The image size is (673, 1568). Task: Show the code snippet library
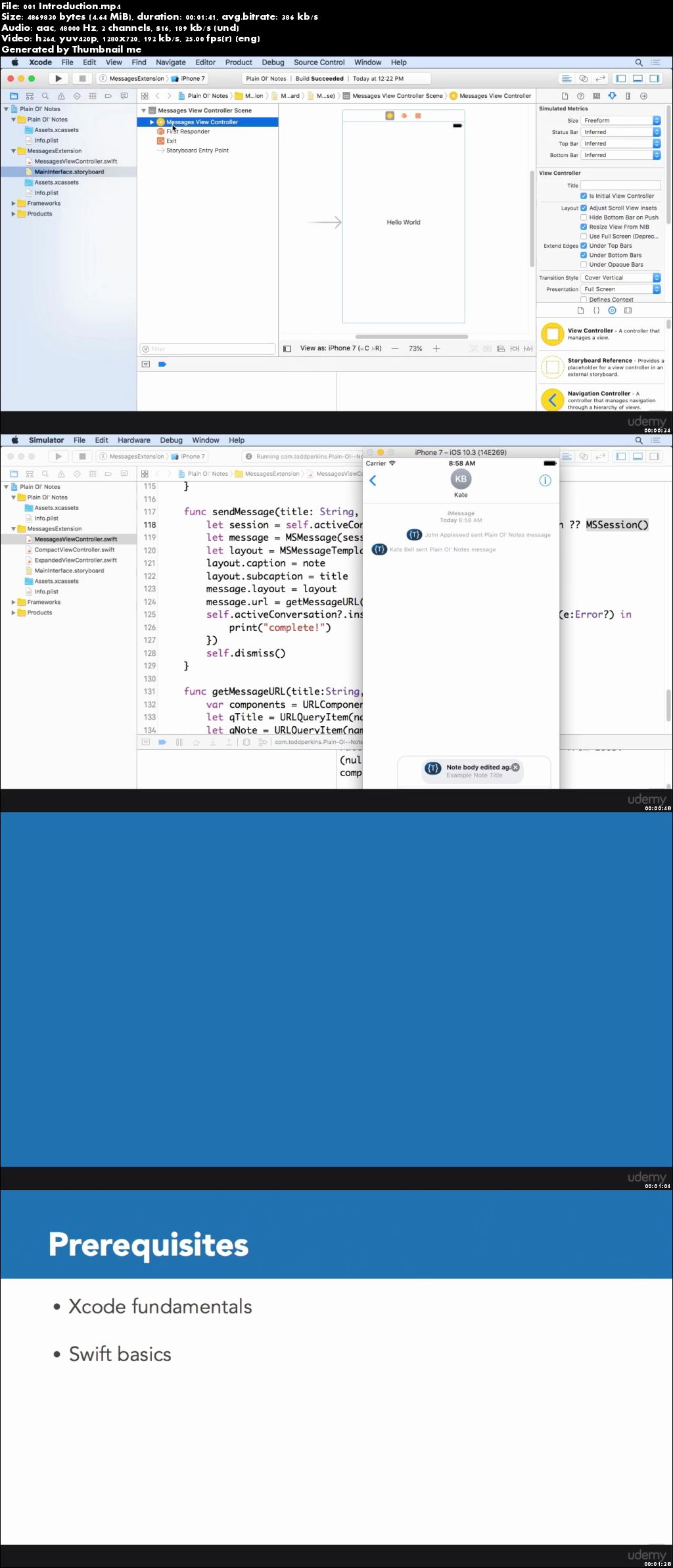point(596,310)
